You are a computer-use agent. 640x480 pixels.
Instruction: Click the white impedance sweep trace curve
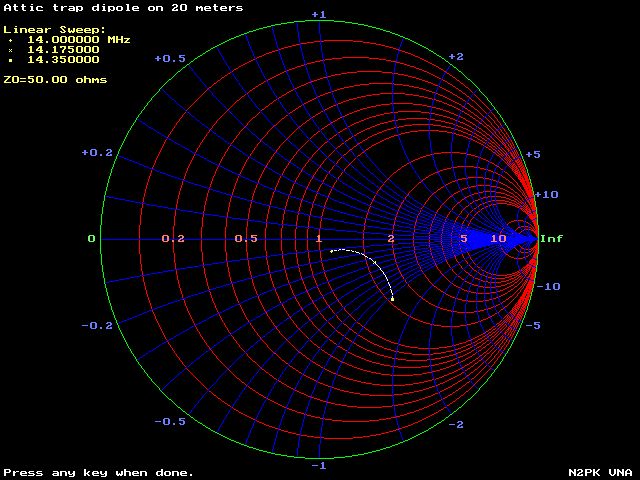(x=372, y=261)
